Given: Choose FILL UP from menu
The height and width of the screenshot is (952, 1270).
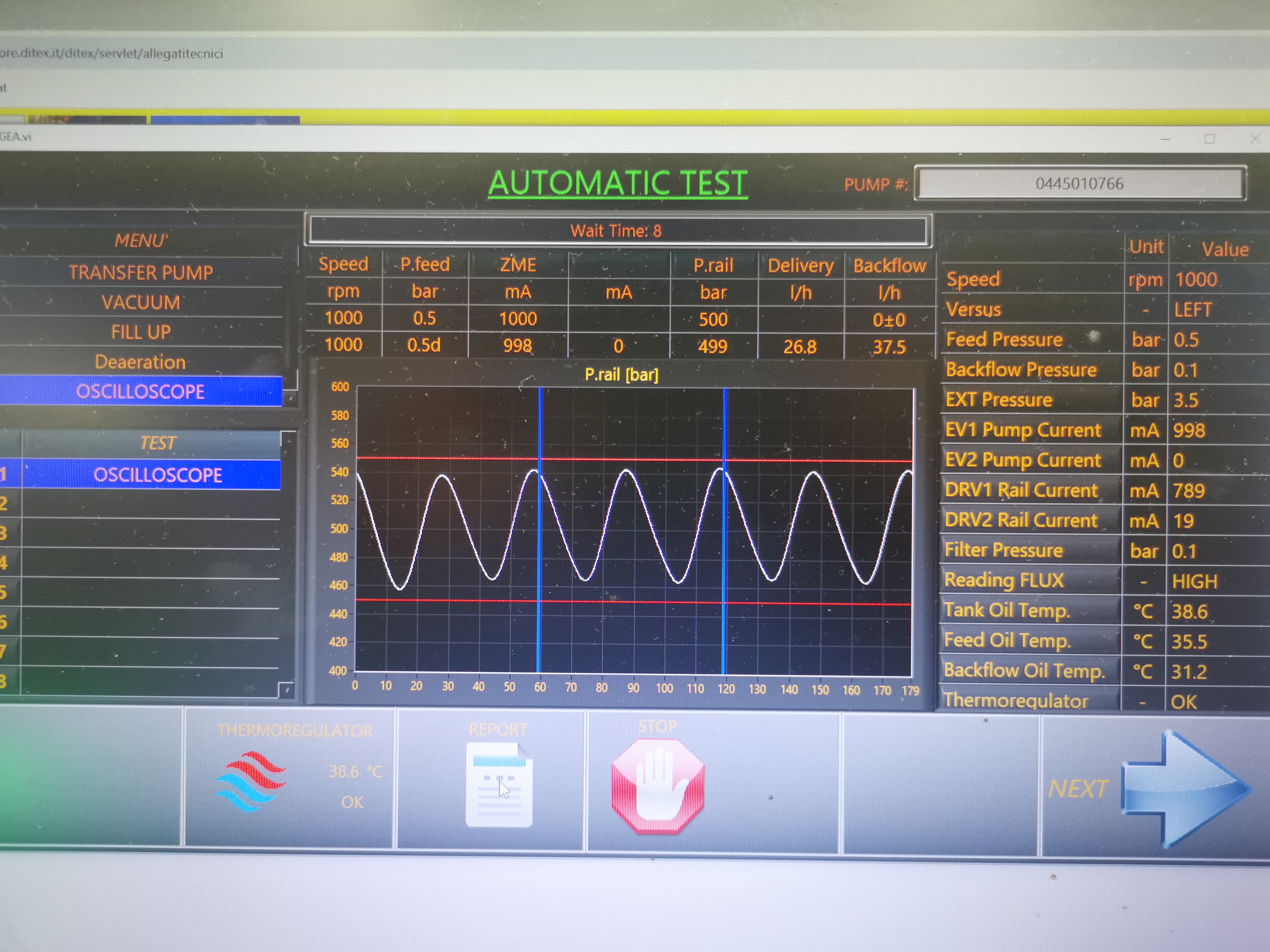Looking at the screenshot, I should [x=141, y=332].
